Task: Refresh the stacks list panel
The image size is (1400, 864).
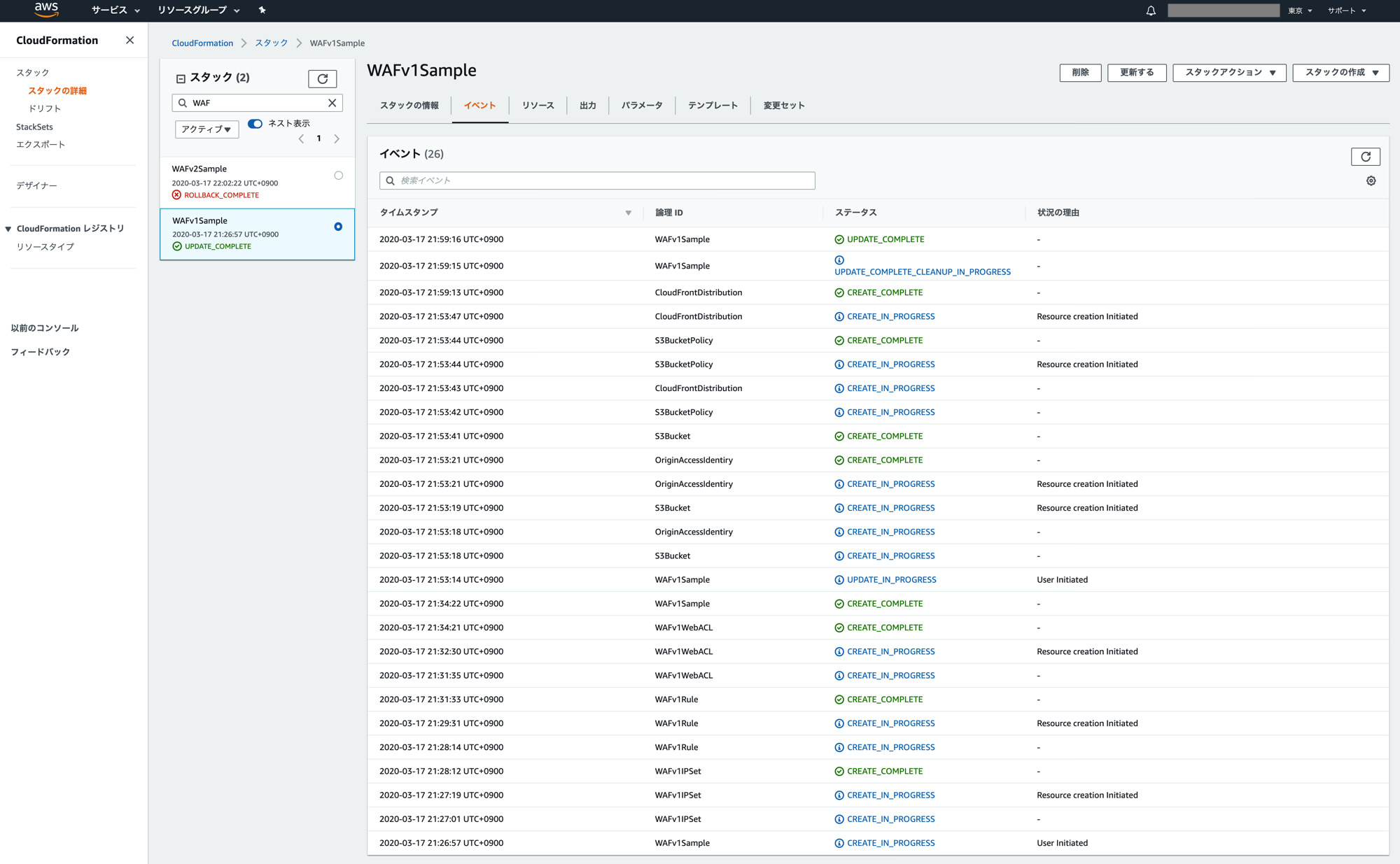Action: pos(322,78)
